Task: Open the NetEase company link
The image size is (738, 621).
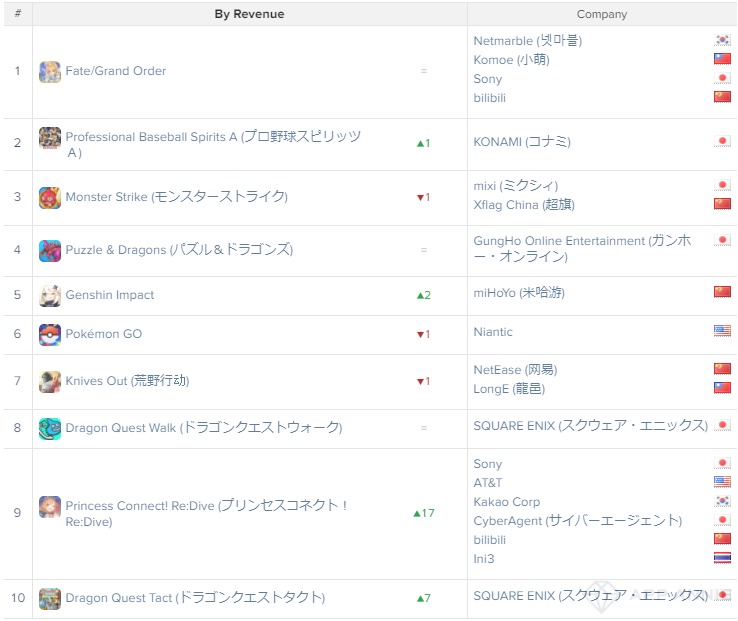Action: pos(515,370)
